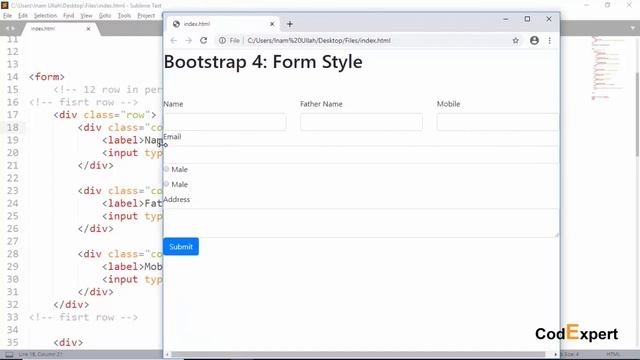Select the first Male radio button
This screenshot has height=360, width=640.
click(x=166, y=169)
